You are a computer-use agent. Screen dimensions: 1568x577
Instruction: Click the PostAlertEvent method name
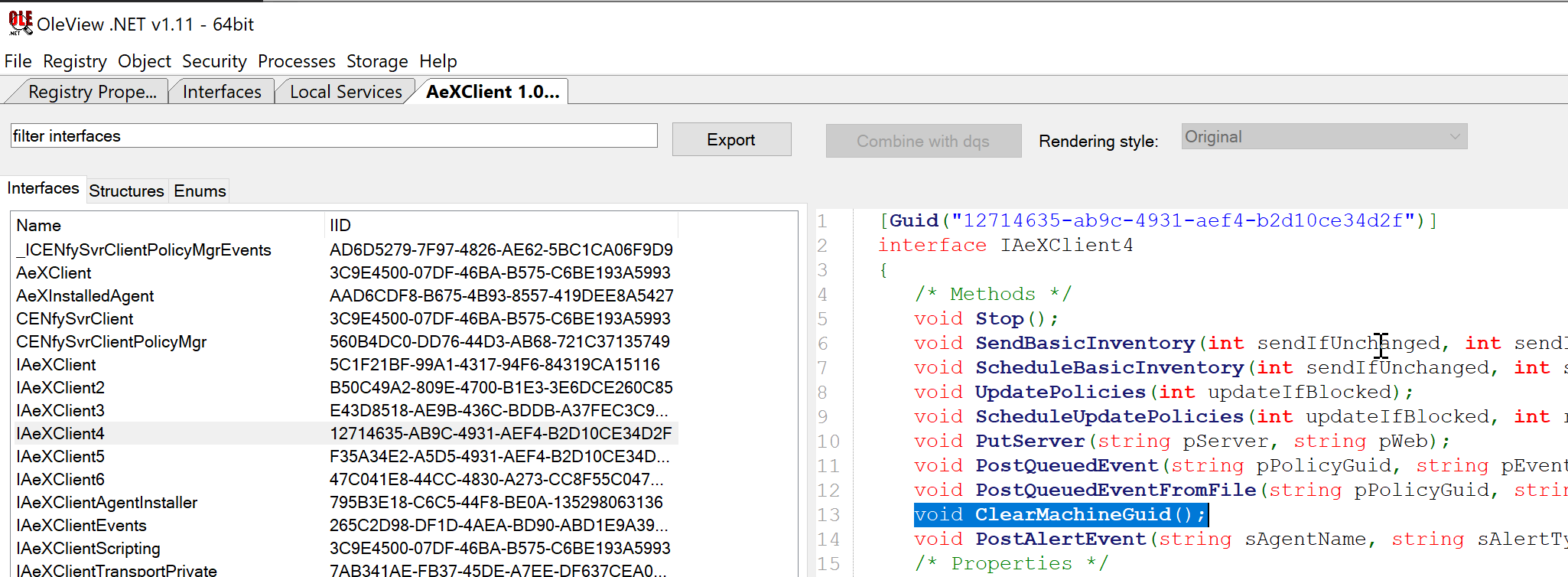[1060, 539]
